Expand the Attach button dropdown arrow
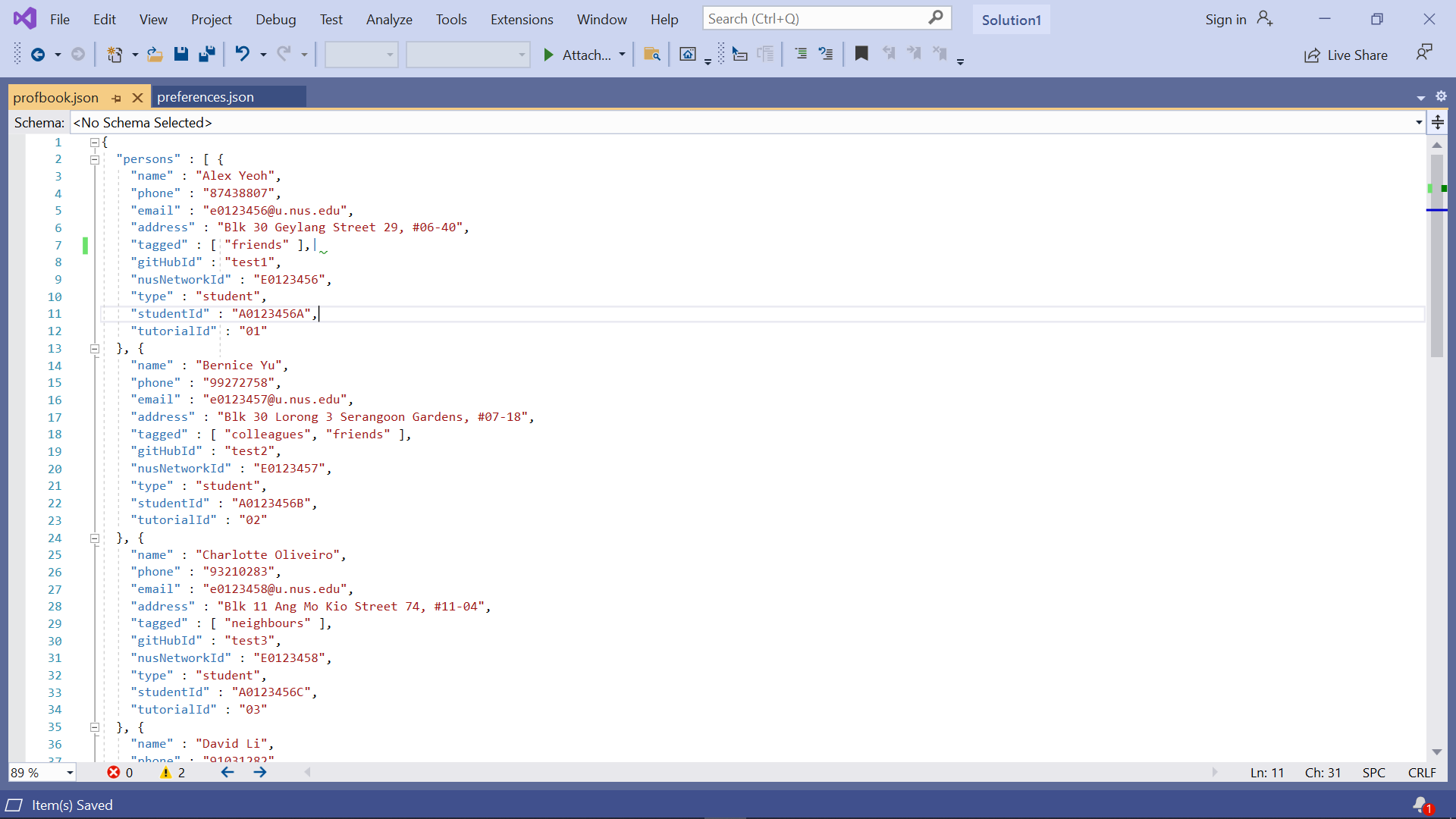This screenshot has height=819, width=1456. (622, 55)
